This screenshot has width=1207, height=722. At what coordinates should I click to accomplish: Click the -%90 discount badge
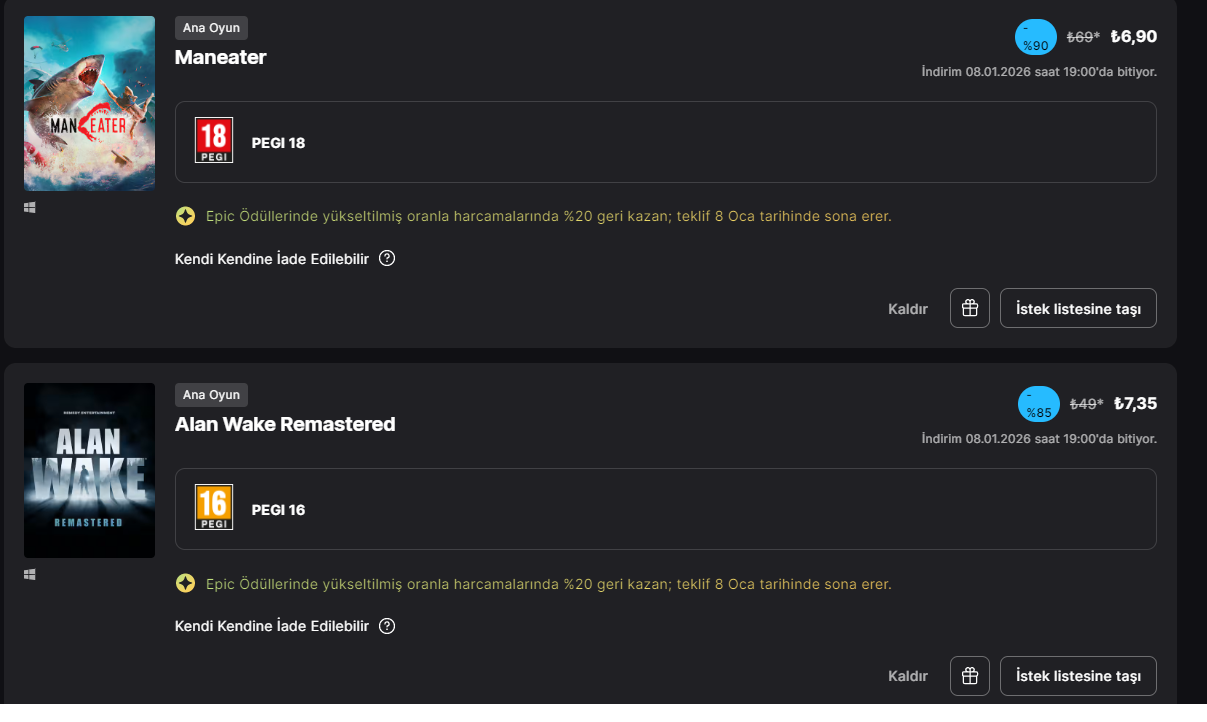(x=1035, y=37)
